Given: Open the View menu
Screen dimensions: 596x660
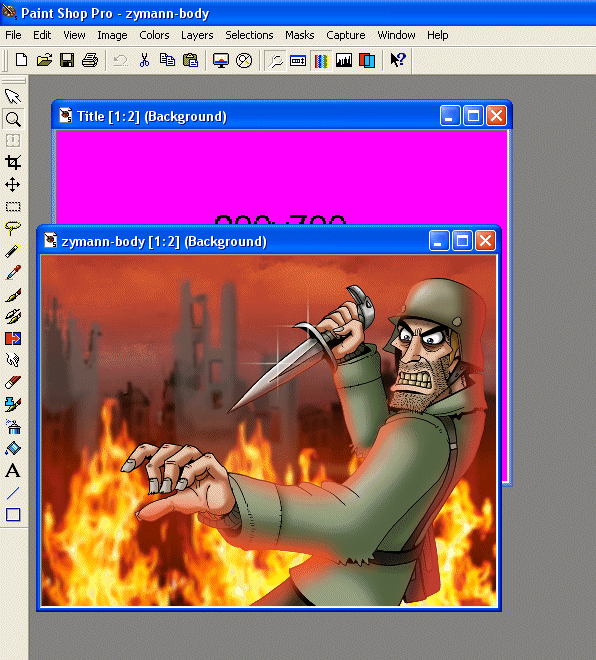Looking at the screenshot, I should (x=74, y=35).
